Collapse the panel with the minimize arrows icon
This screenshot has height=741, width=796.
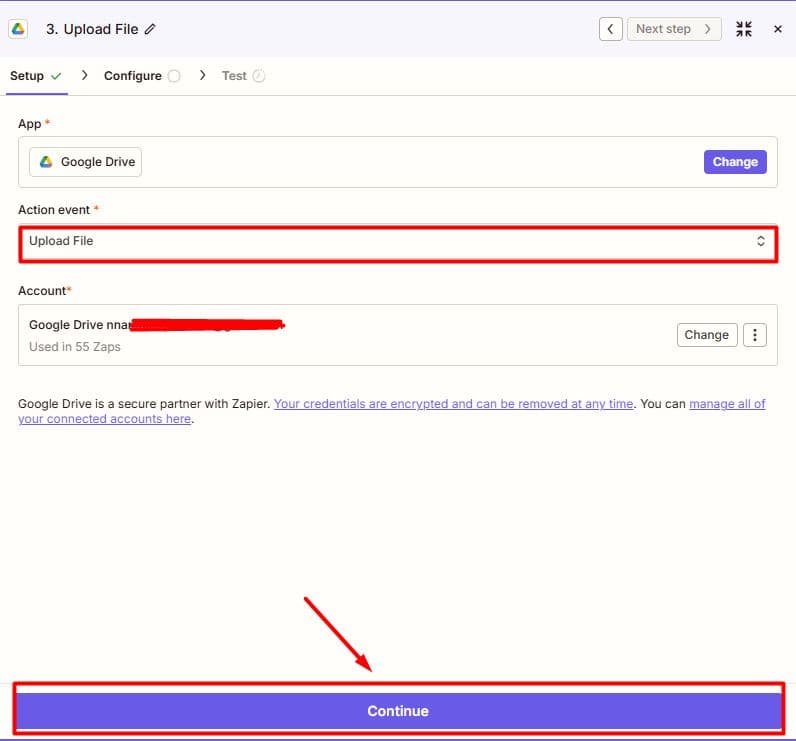(x=744, y=29)
